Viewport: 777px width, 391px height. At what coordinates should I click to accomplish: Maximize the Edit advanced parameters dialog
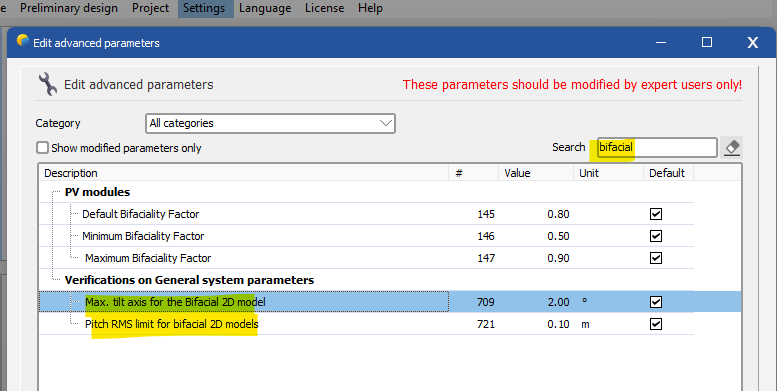707,42
